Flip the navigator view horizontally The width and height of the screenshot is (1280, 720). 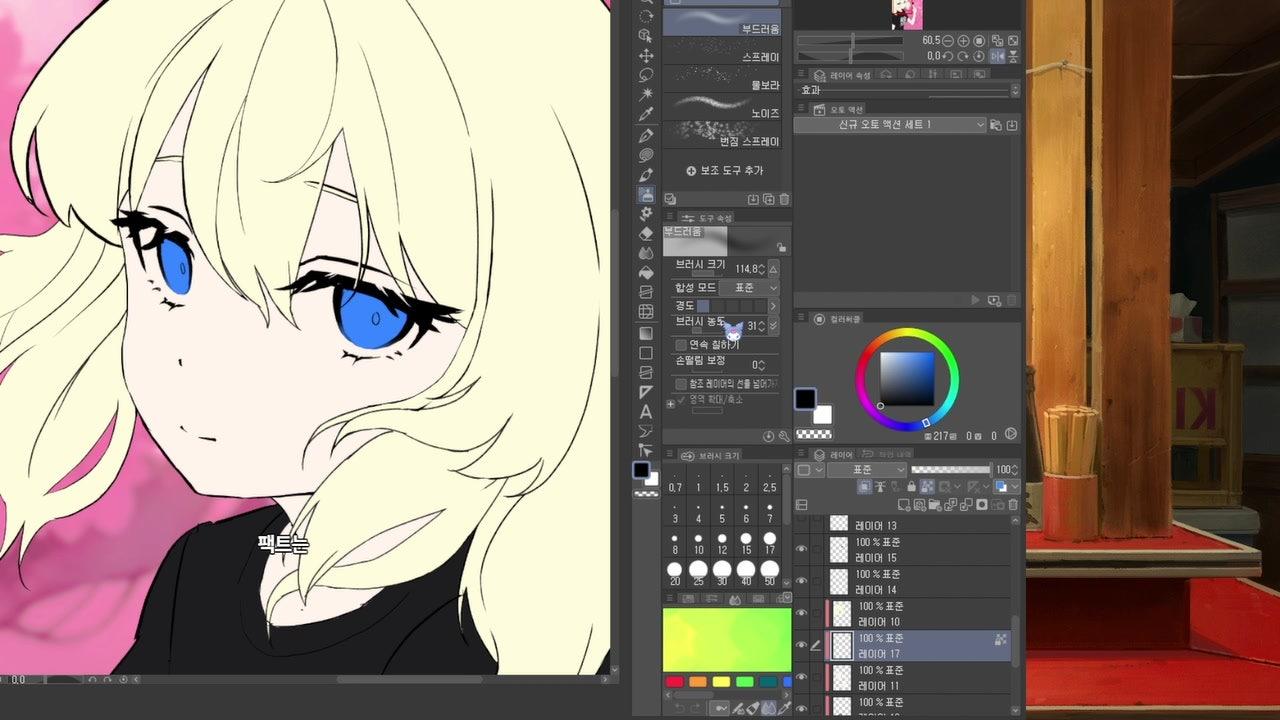(x=997, y=57)
